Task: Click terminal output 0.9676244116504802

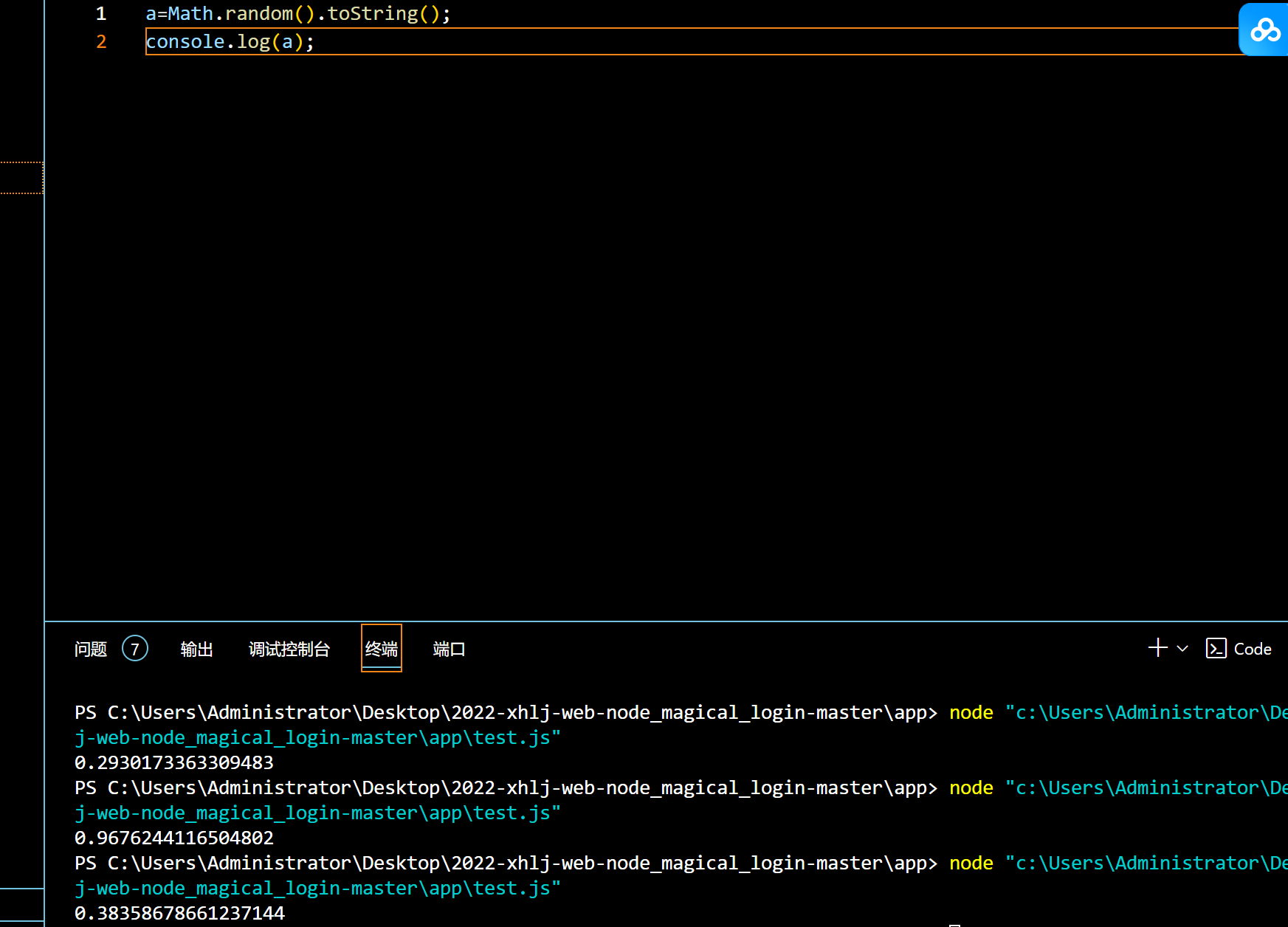Action: pos(174,838)
